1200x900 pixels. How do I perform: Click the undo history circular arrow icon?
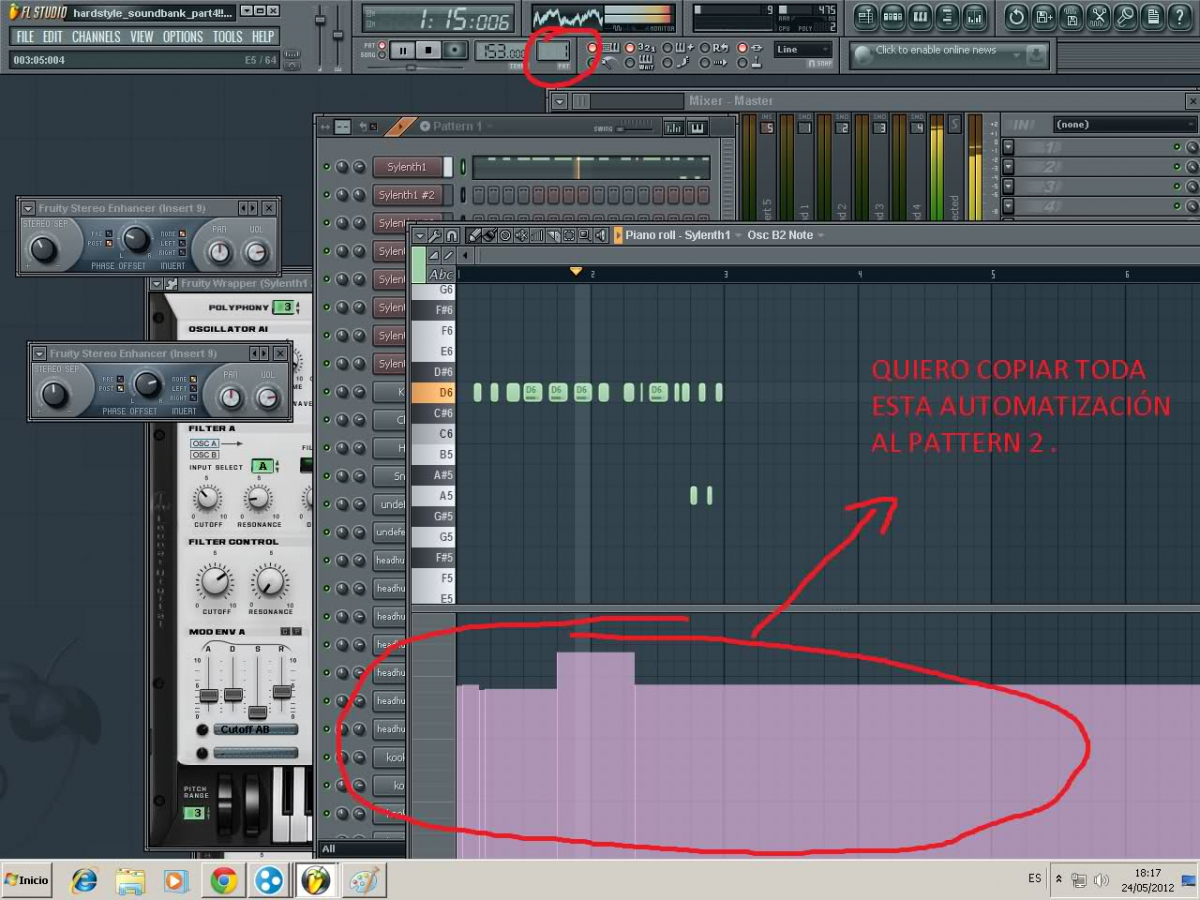point(1017,17)
